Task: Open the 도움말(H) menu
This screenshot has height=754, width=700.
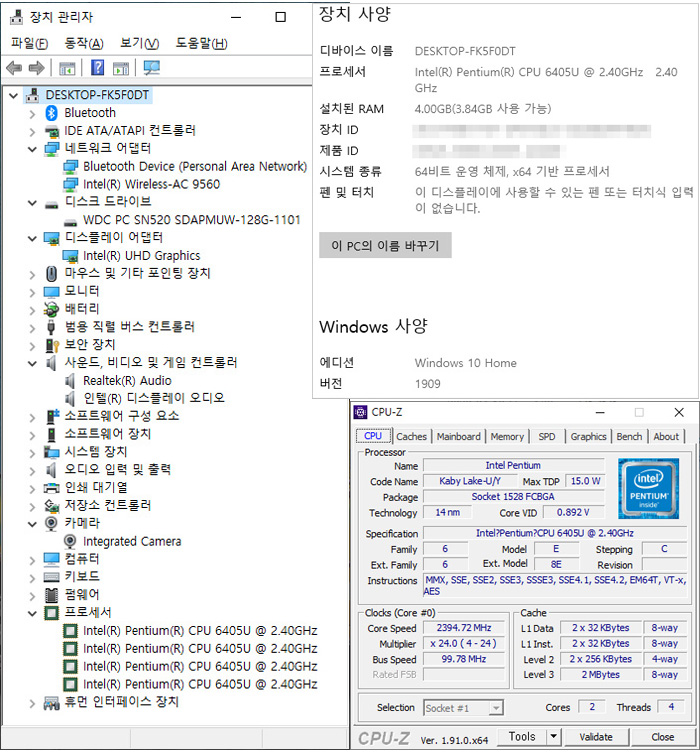Action: click(x=201, y=44)
